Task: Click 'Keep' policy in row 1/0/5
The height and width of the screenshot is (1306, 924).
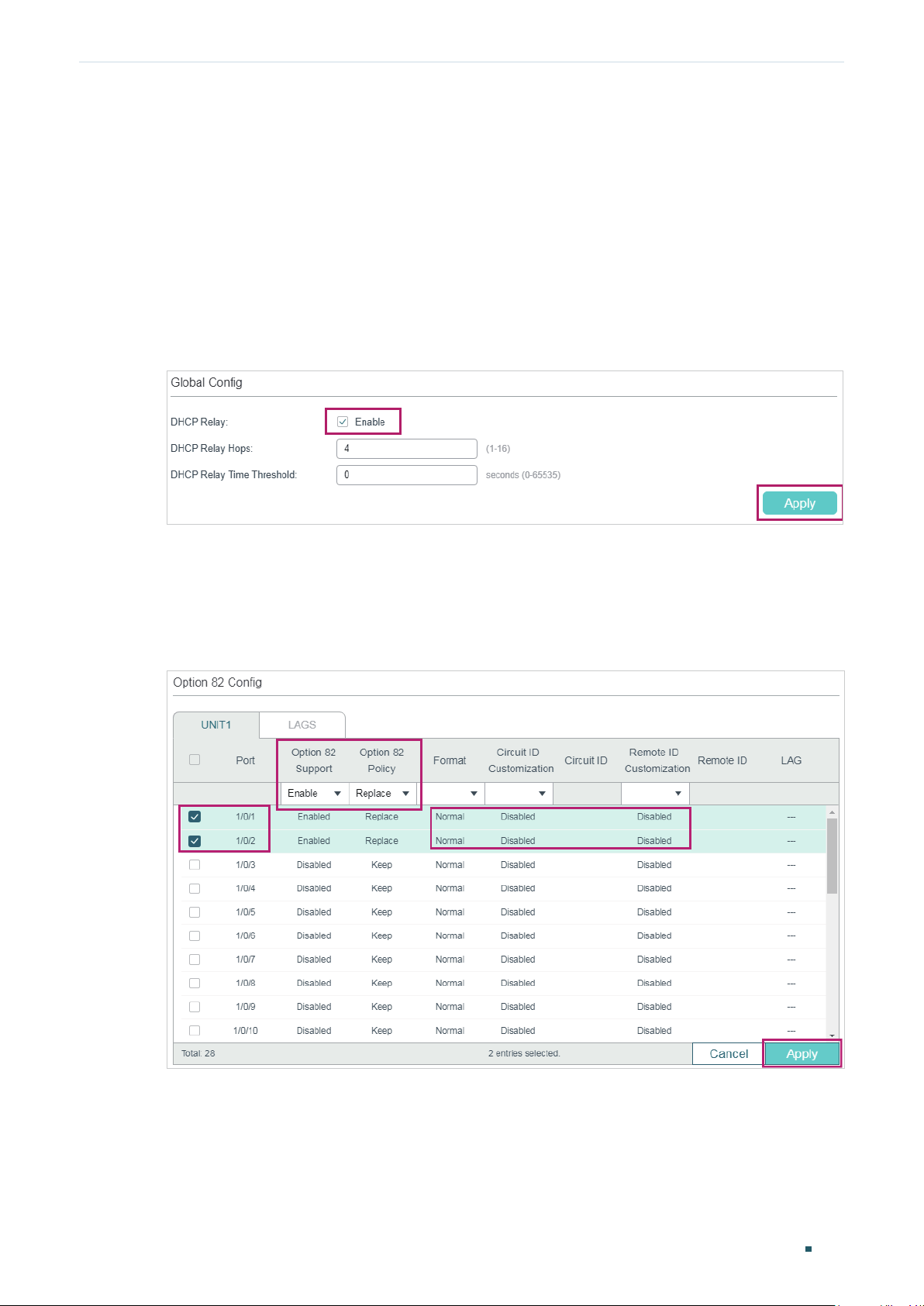Action: click(382, 912)
